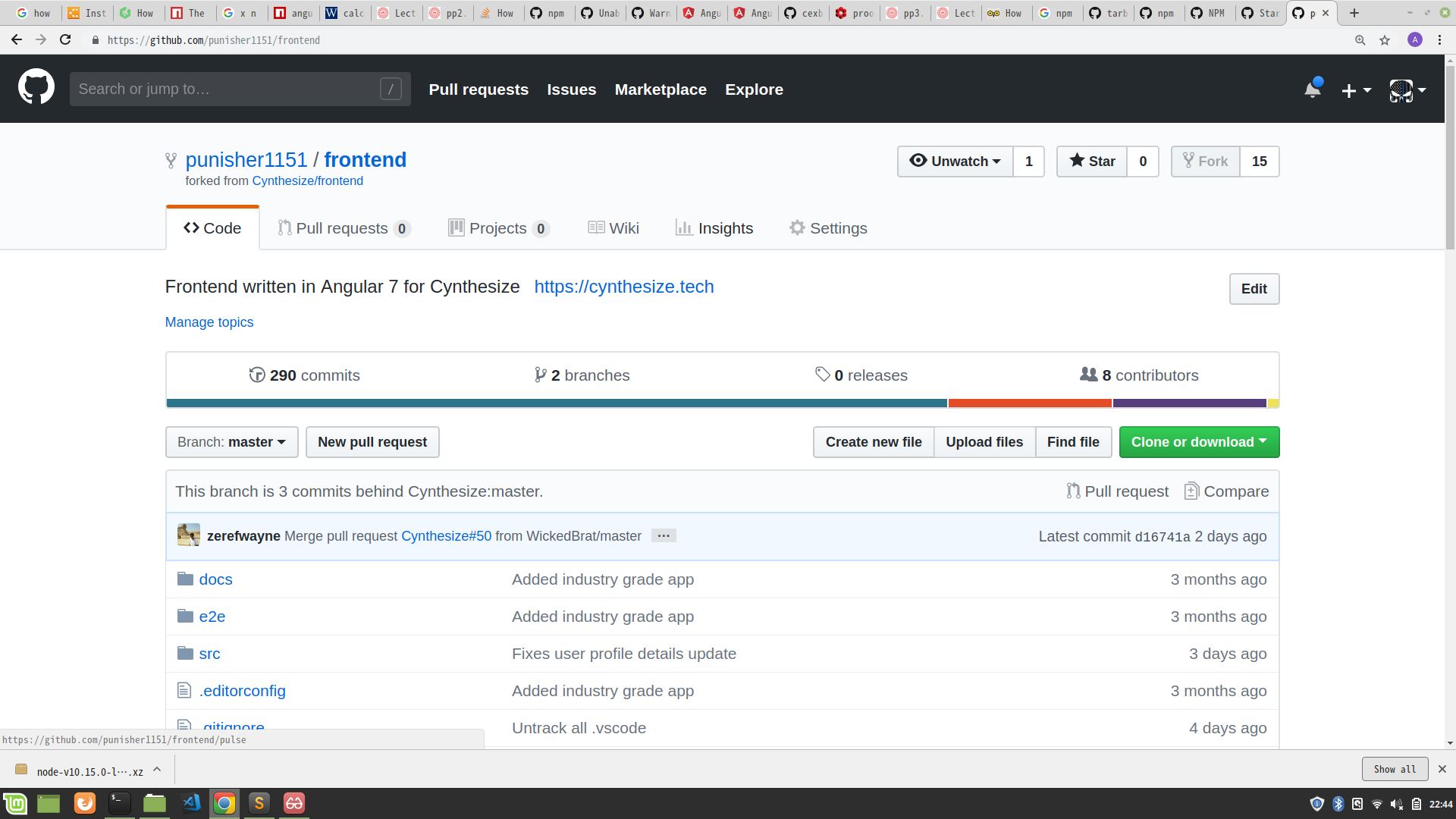Click the GitHub octocat logo
This screenshot has height=819, width=1456.
click(36, 88)
